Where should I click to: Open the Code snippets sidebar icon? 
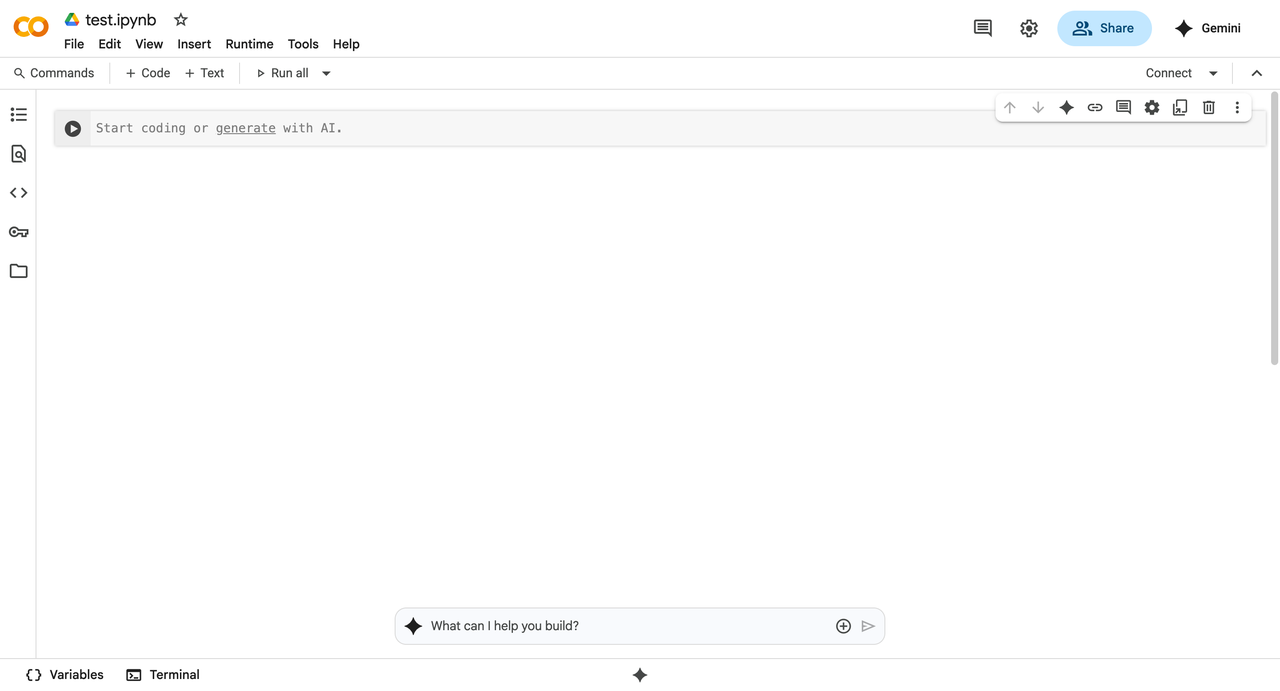[x=18, y=193]
